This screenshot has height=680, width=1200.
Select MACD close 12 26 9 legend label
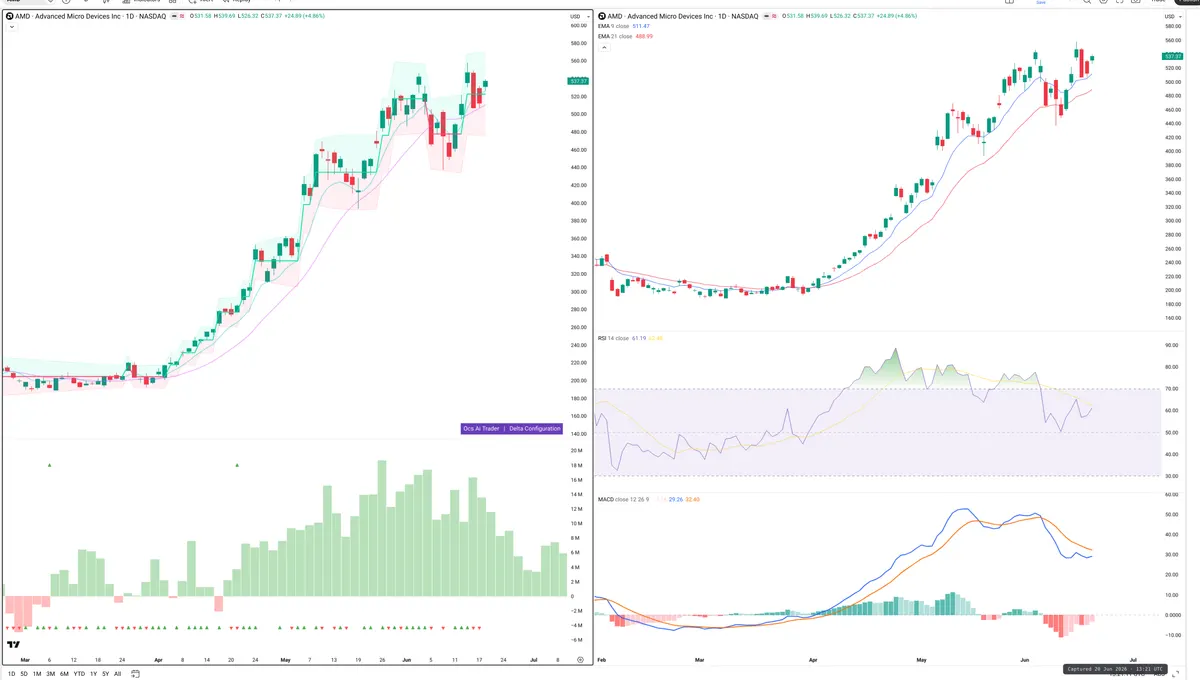(x=625, y=498)
